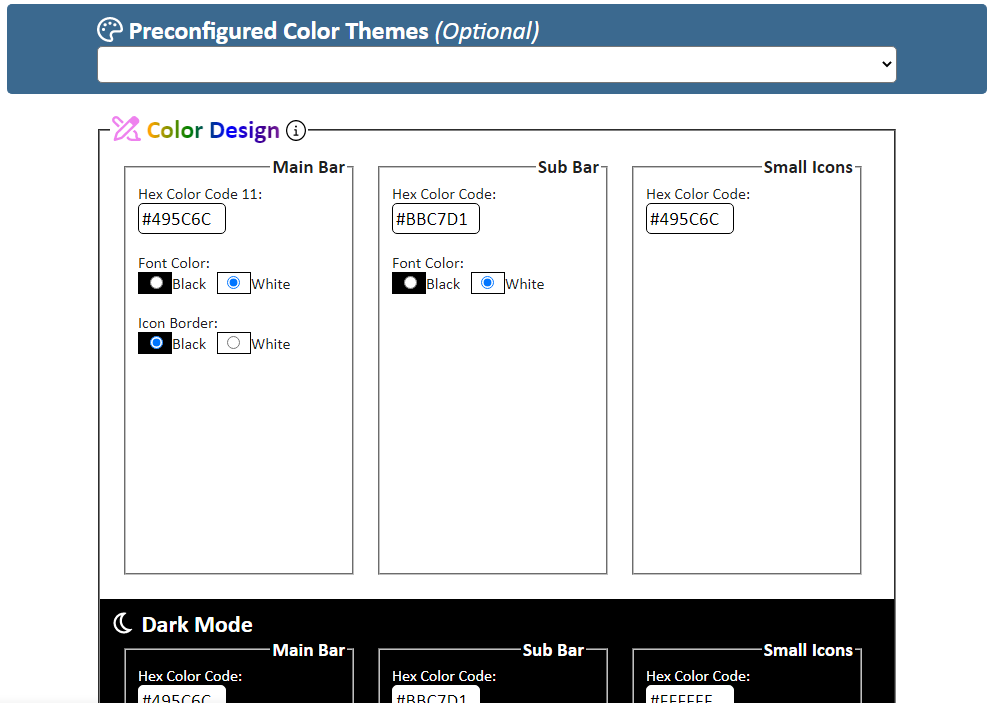Open the Preconfigured Color Themes dropdown
Screen dimensions: 991x703
[496, 64]
